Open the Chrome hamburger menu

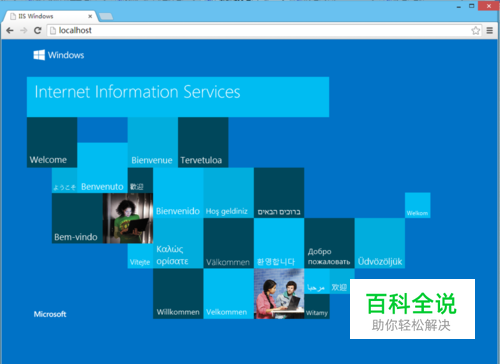(x=490, y=30)
